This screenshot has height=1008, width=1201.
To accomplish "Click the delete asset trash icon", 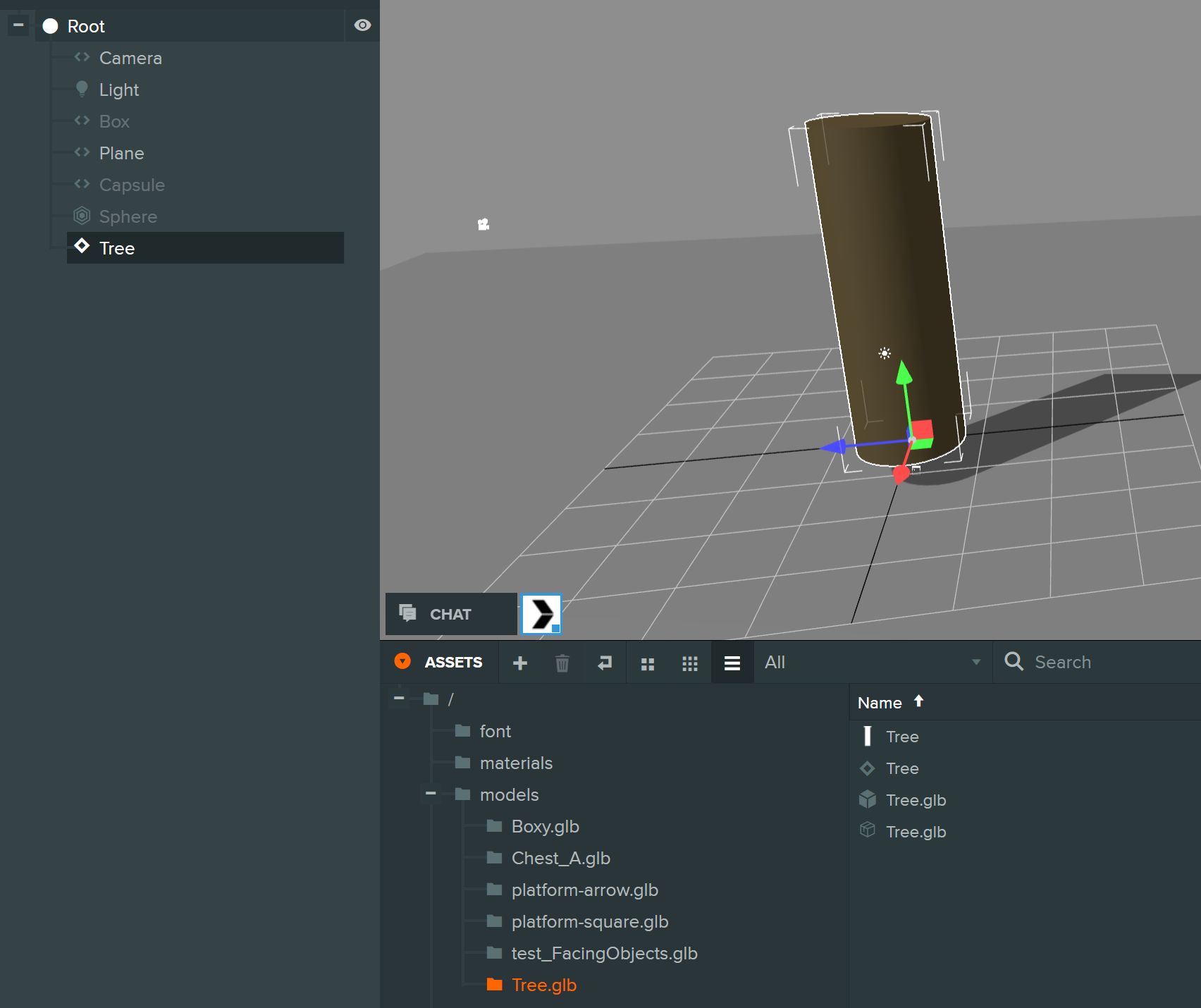I will pyautogui.click(x=562, y=663).
